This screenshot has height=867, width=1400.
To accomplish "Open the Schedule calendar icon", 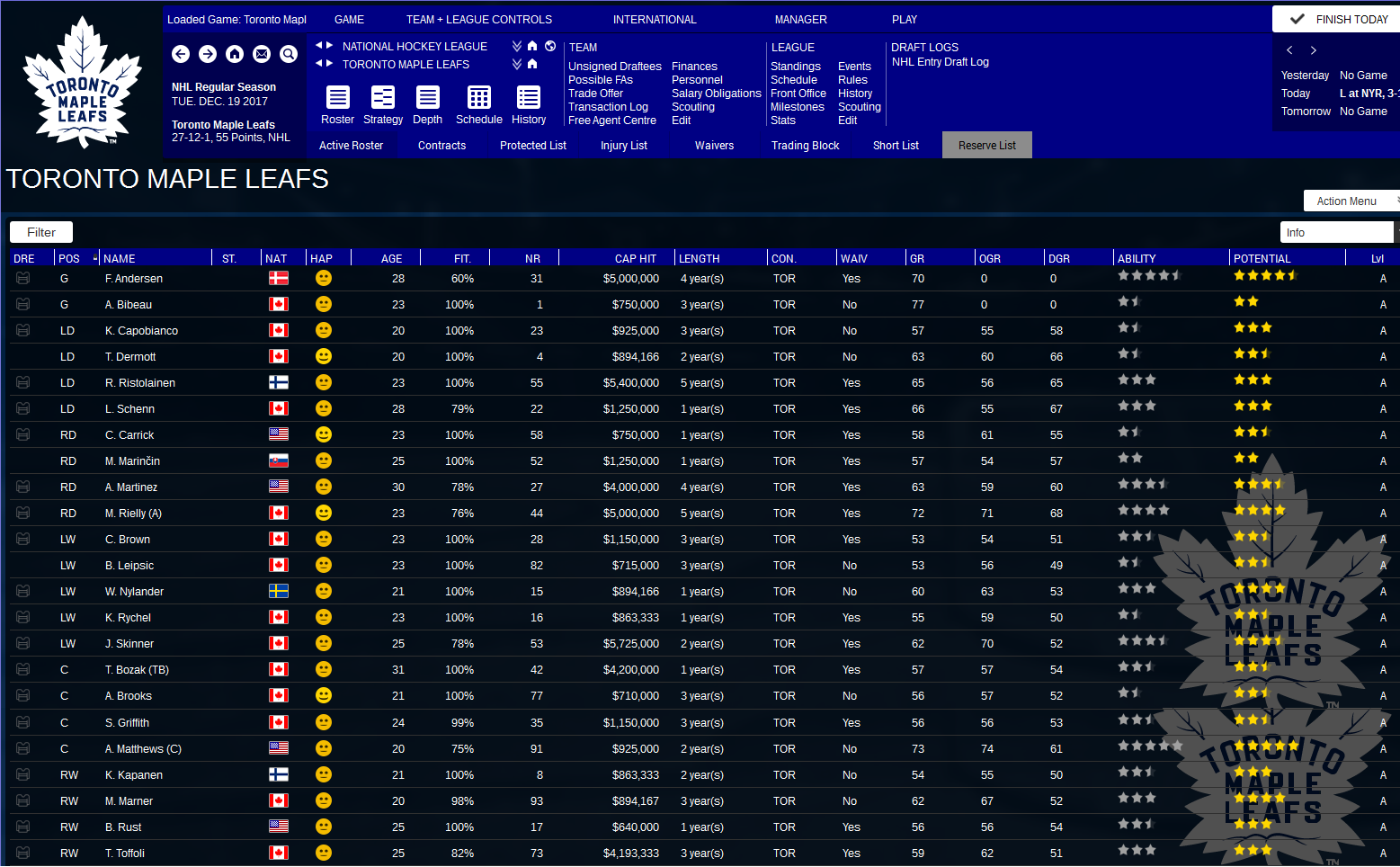I will click(479, 97).
